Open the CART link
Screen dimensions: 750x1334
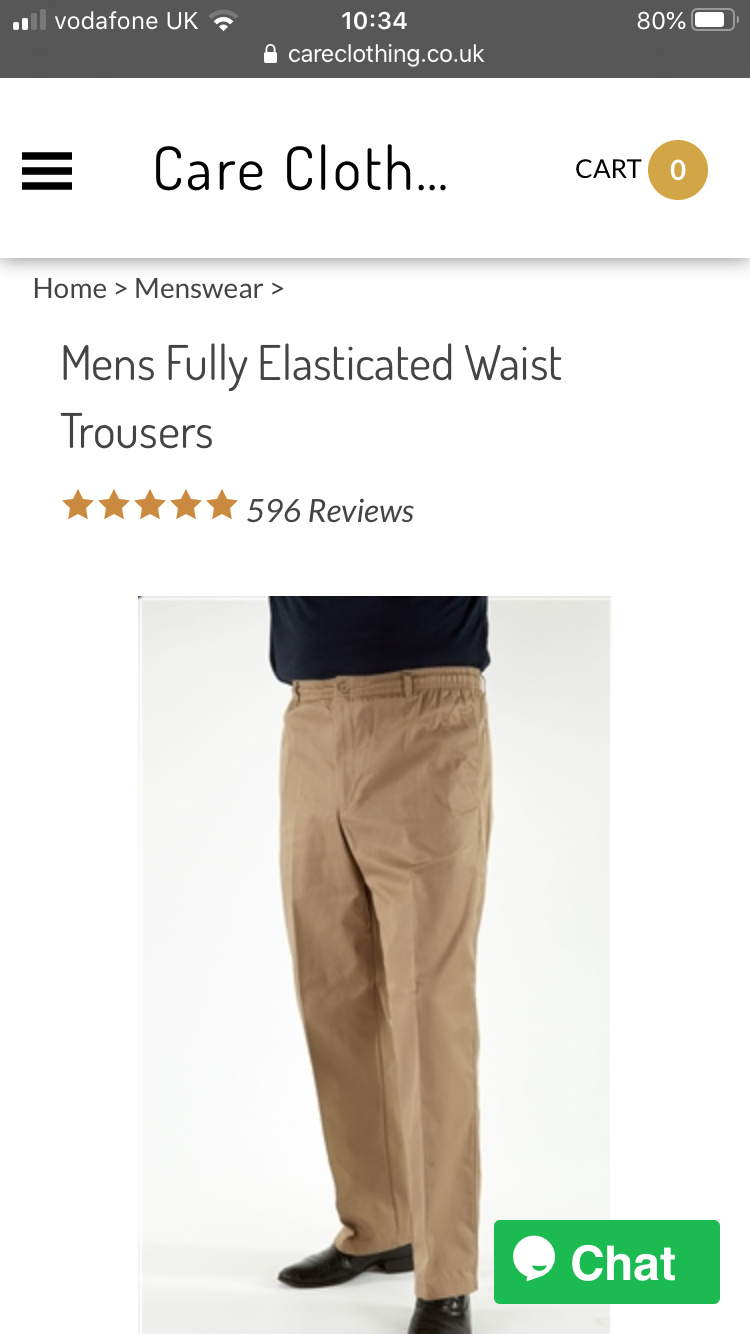coord(608,170)
